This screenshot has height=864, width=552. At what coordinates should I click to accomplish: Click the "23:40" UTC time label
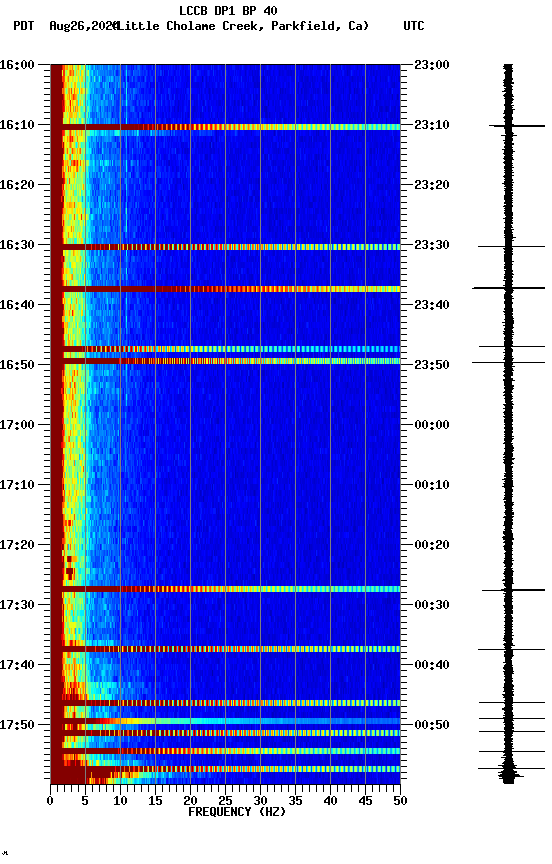(x=432, y=305)
